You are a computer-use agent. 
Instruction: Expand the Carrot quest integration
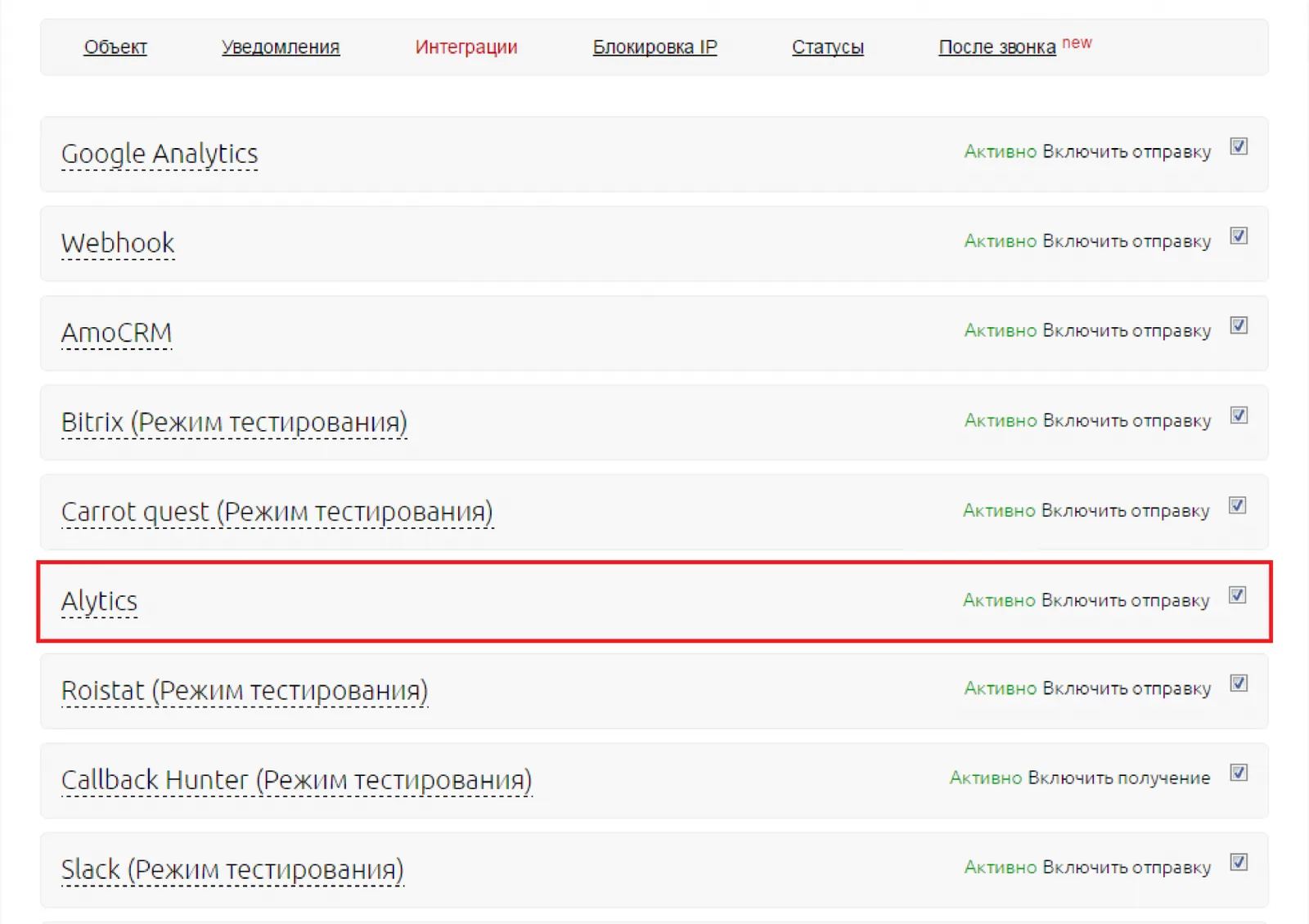(x=277, y=512)
